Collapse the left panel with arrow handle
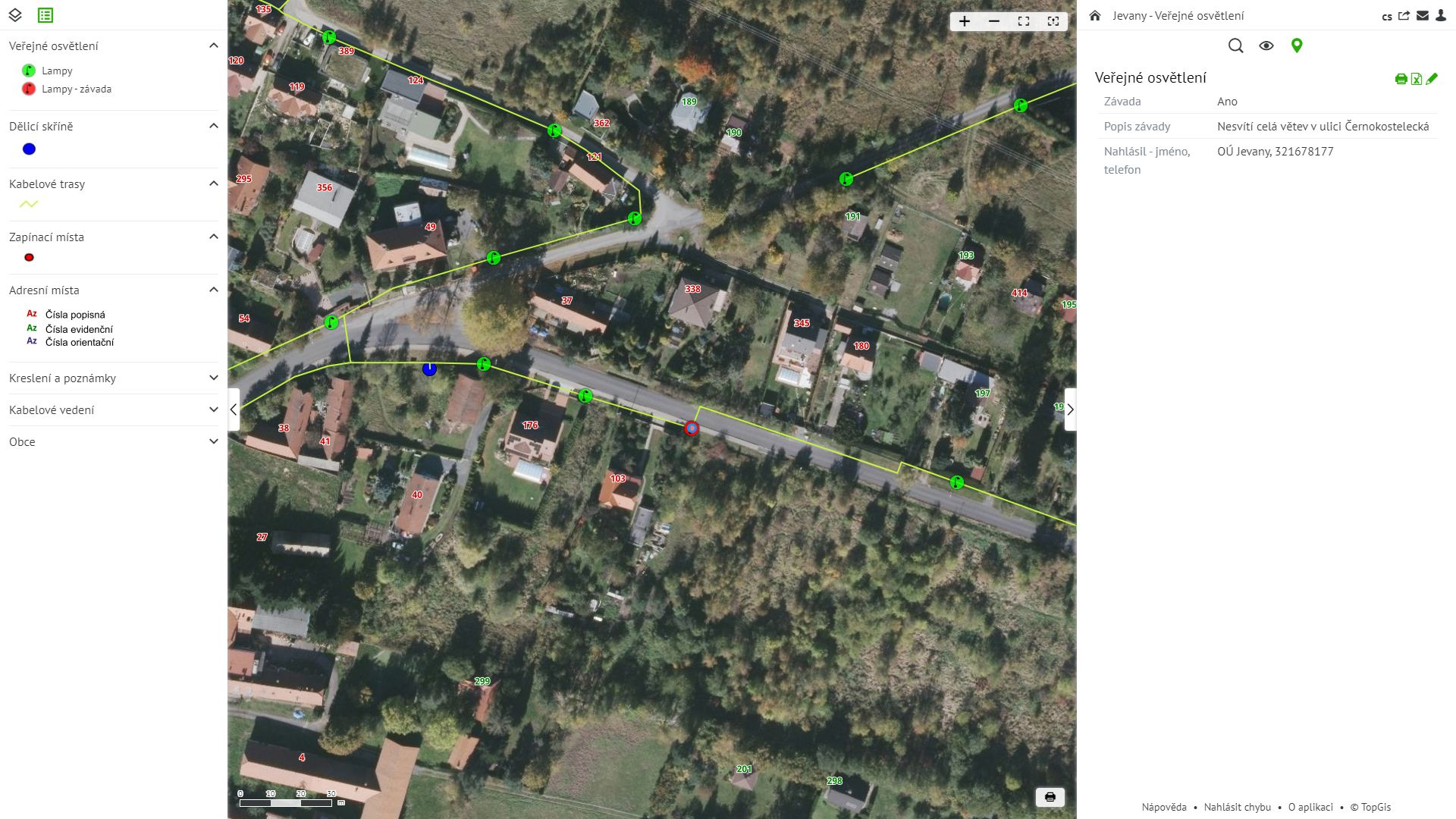 point(234,409)
